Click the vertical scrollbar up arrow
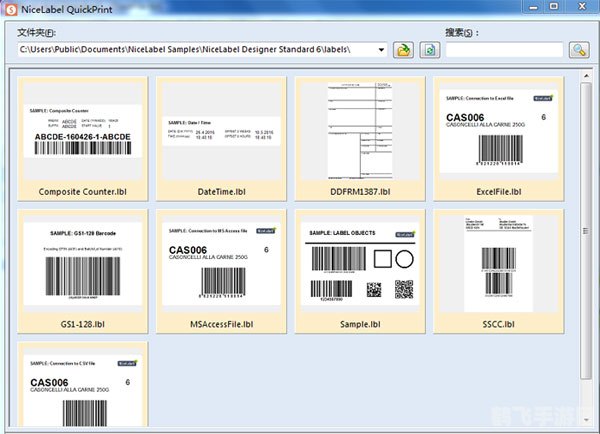 coord(586,76)
